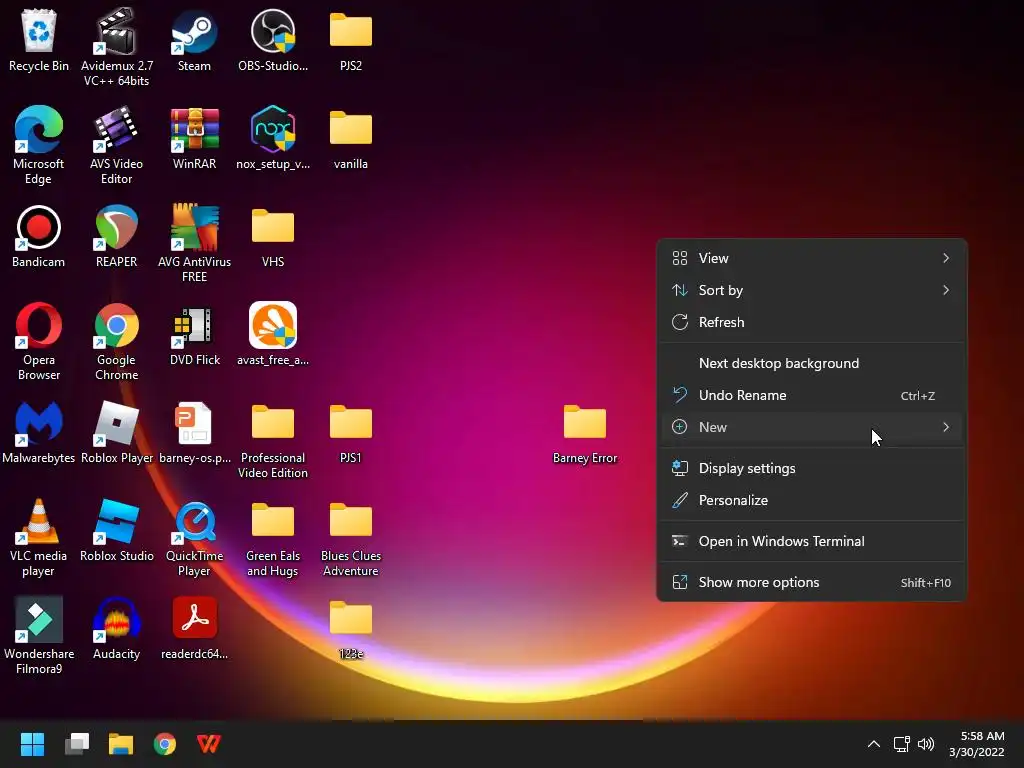Open the network status tray icon

tap(902, 744)
